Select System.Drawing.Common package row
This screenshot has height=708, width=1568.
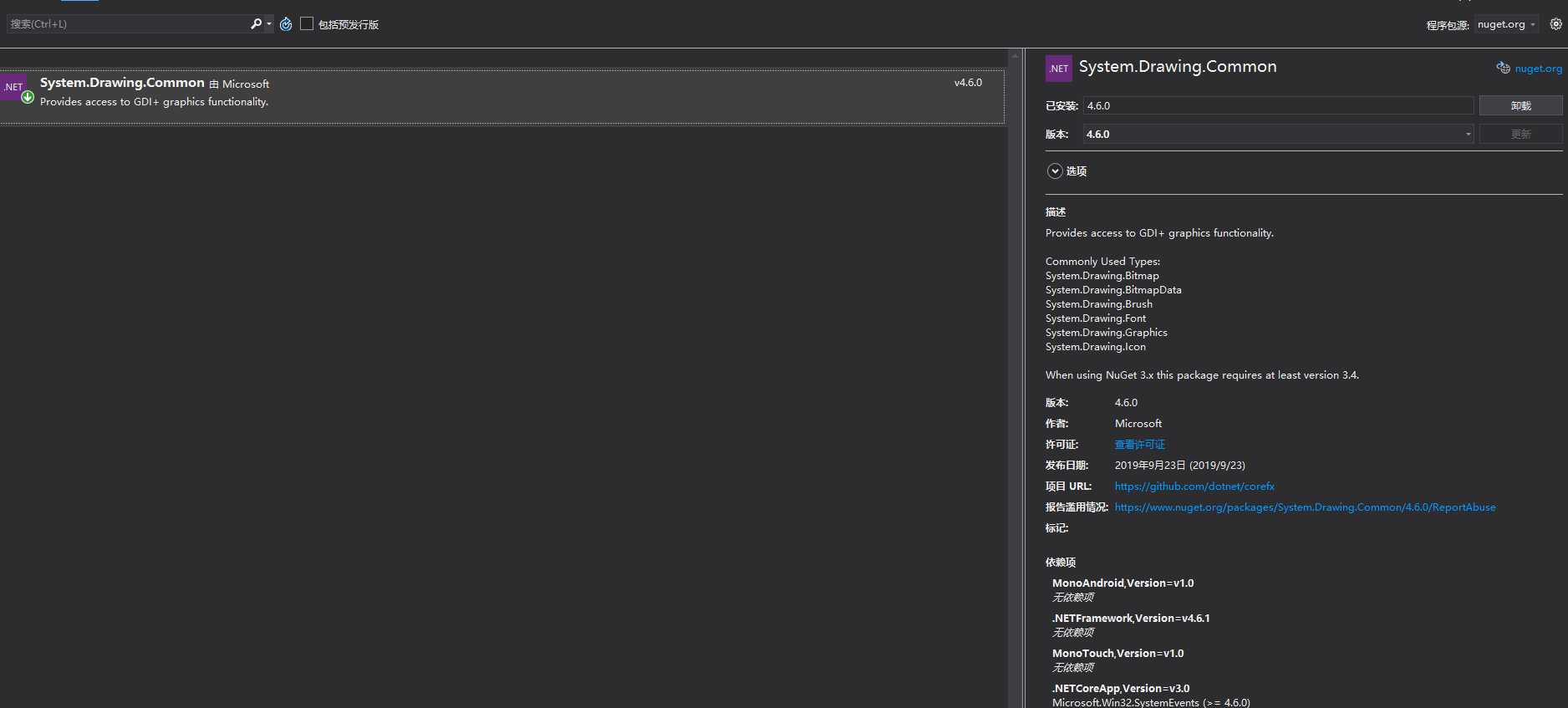tap(501, 96)
